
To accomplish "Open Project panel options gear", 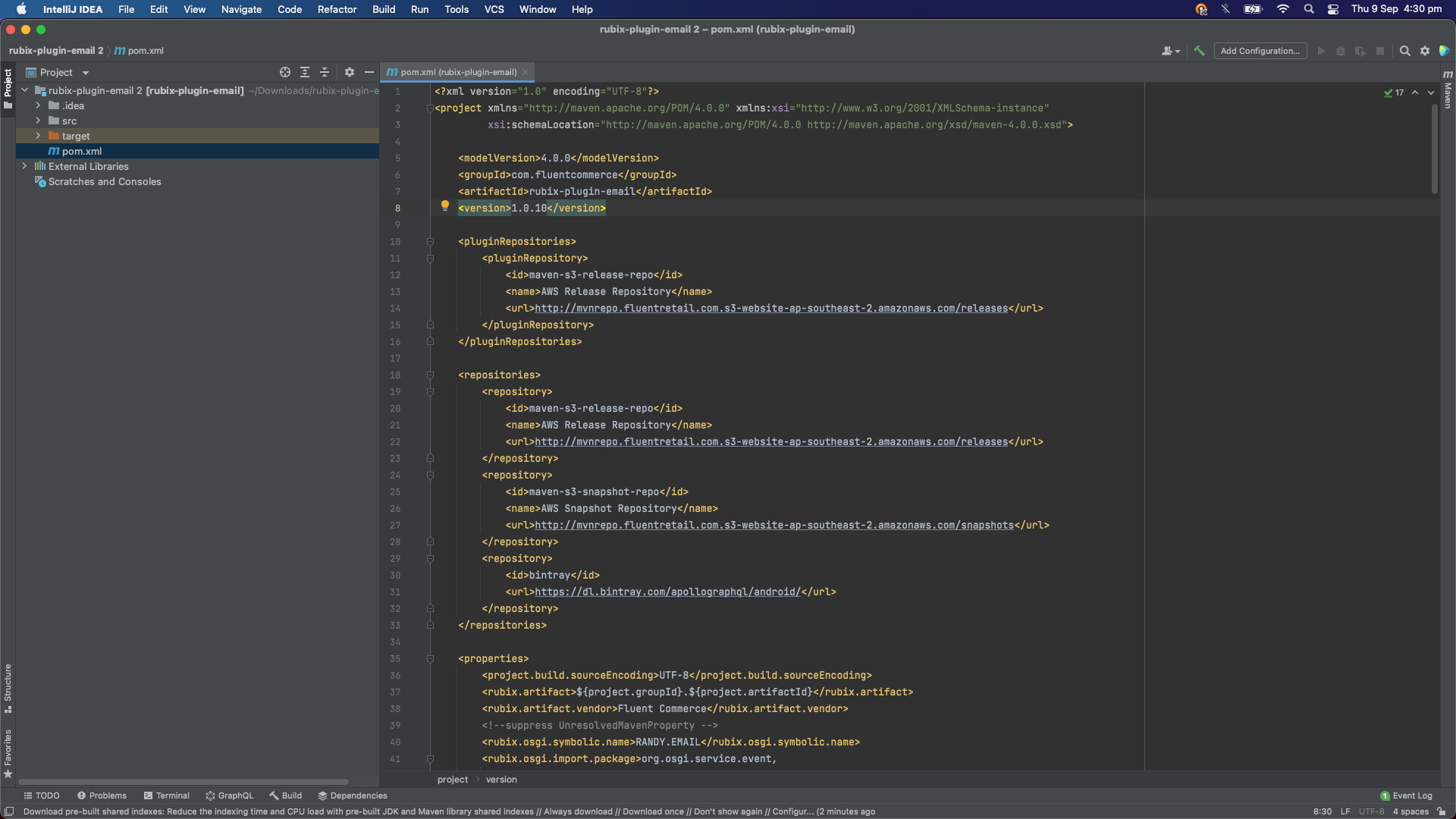I will click(x=350, y=72).
